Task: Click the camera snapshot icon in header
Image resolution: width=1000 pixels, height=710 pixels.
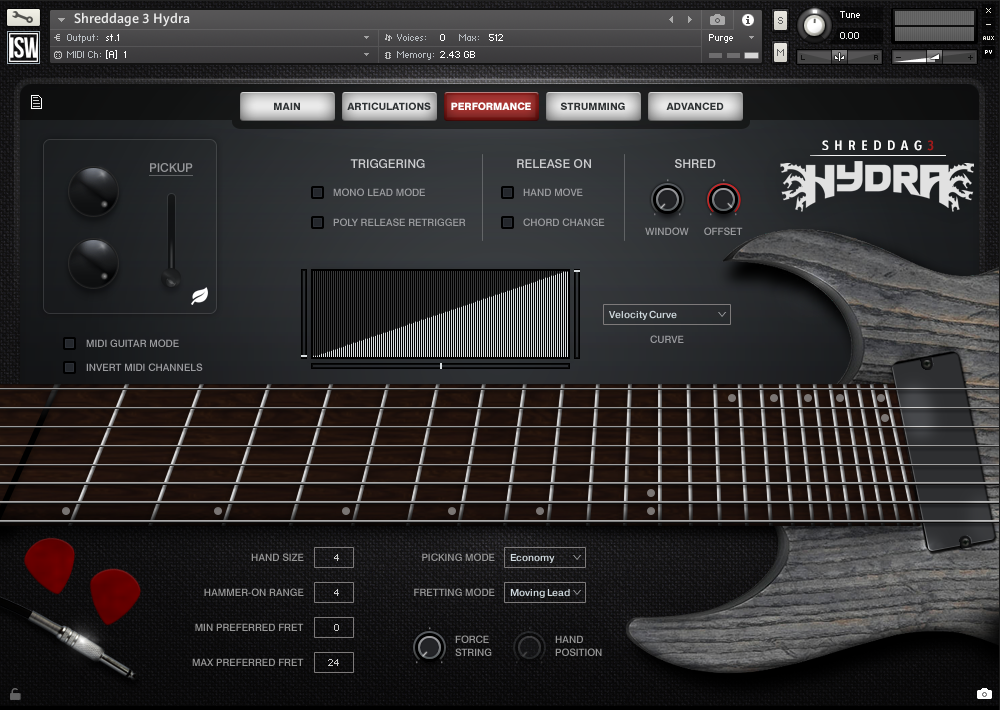Action: pyautogui.click(x=717, y=19)
